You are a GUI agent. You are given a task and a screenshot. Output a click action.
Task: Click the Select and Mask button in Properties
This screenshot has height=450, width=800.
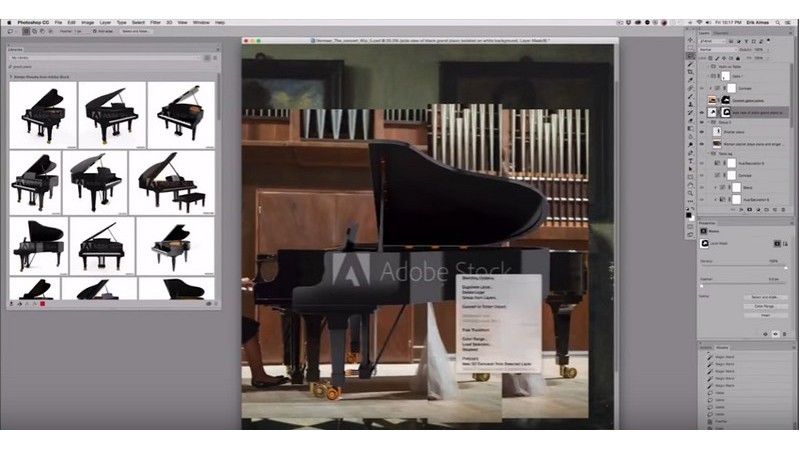coord(765,297)
